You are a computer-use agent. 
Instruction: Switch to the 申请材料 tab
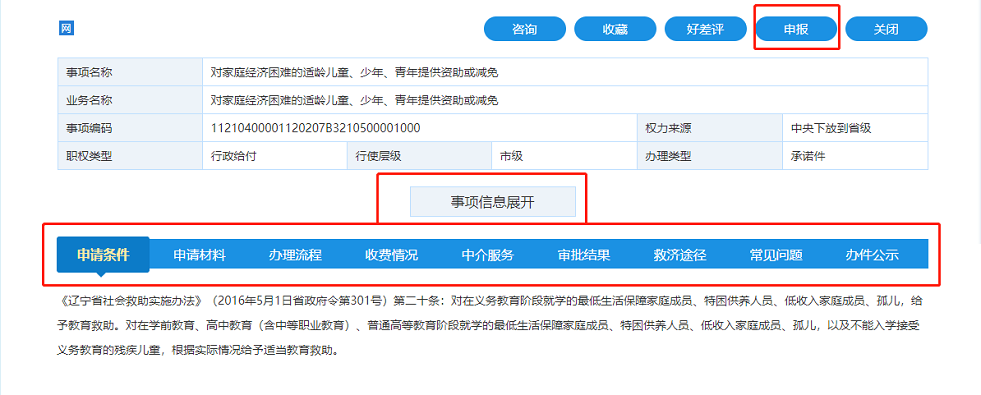tap(200, 255)
